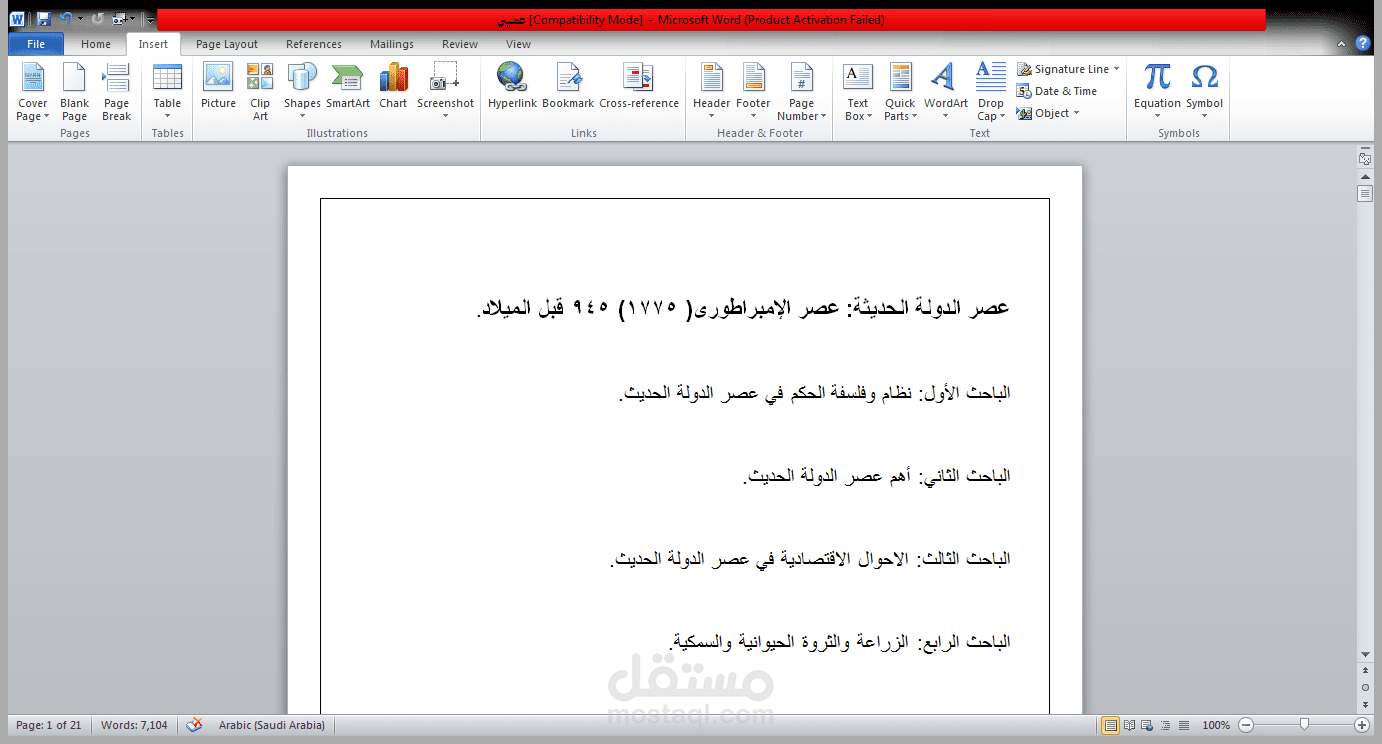The image size is (1382, 744).
Task: Switch to the Page Layout tab
Action: pos(227,44)
